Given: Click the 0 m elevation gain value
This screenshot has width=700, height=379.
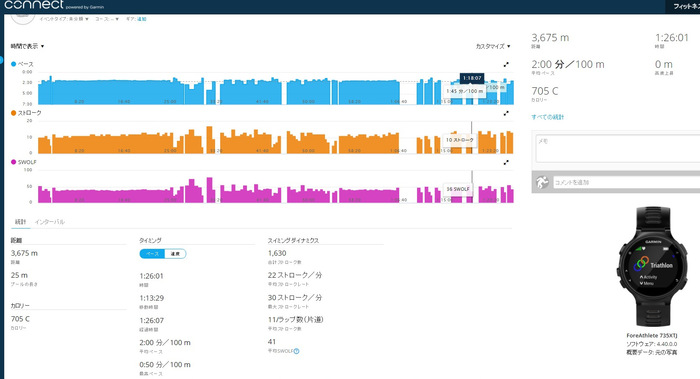Looking at the screenshot, I should [663, 64].
